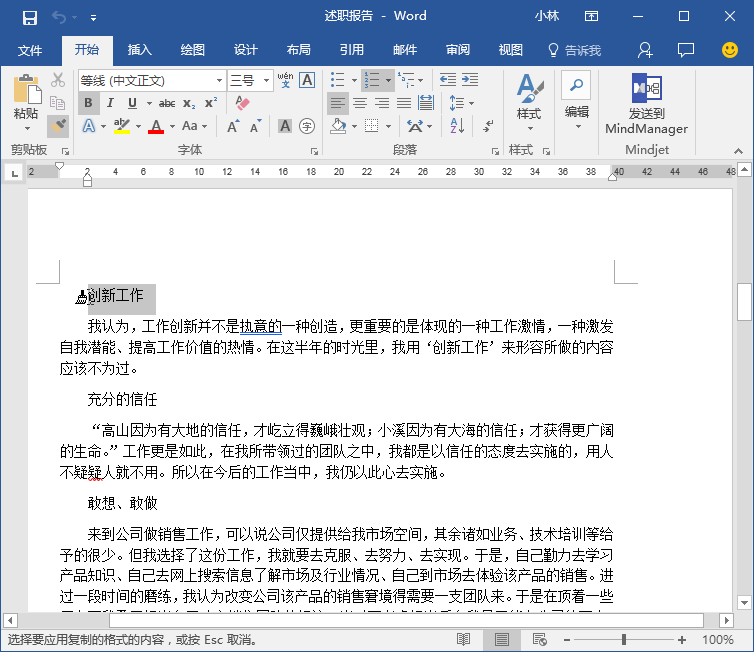
Task: Click the zoom slider handle
Action: (624, 639)
